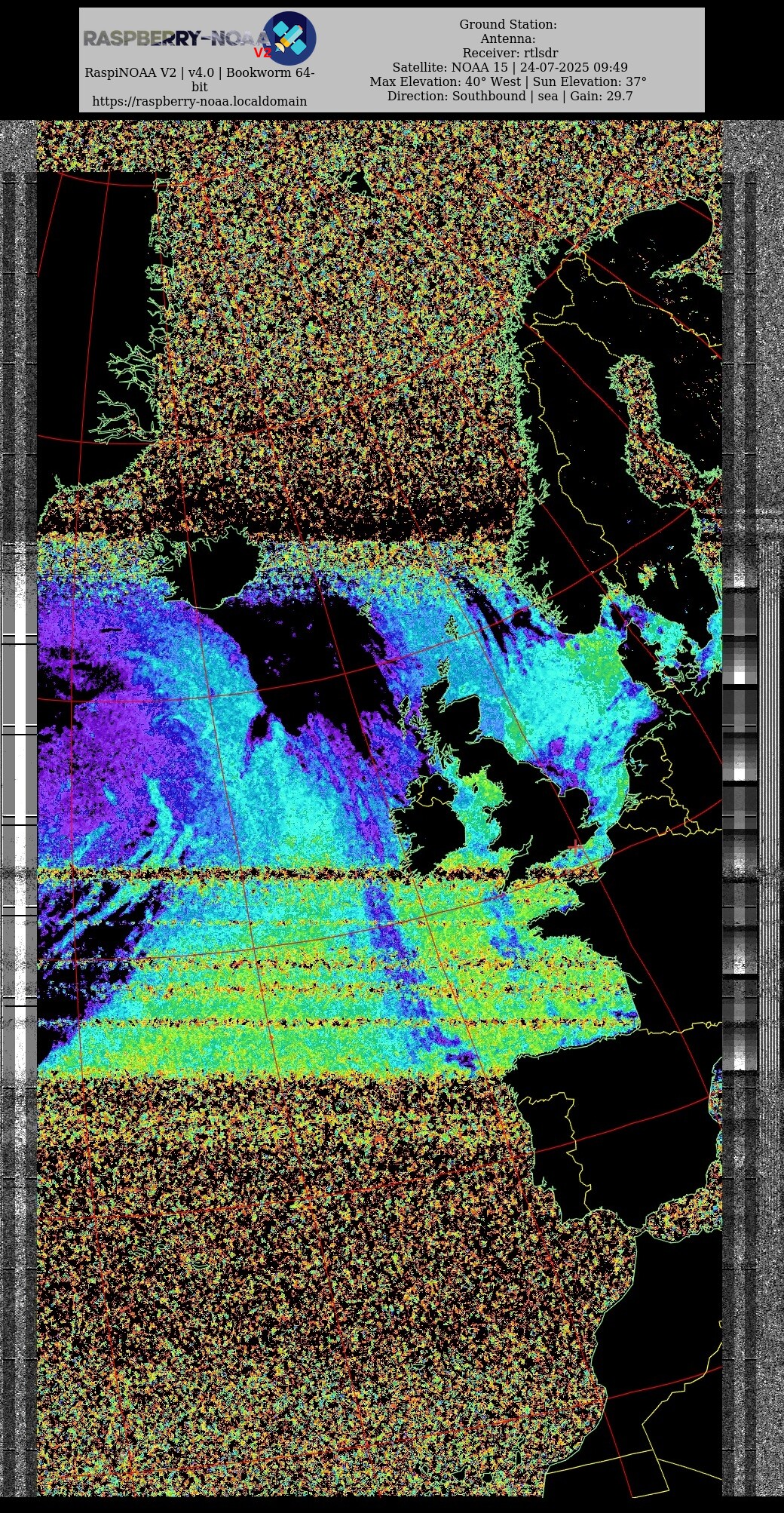Click 'Direction: Southbound | sea | Gain: 29.7' line

tap(510, 97)
